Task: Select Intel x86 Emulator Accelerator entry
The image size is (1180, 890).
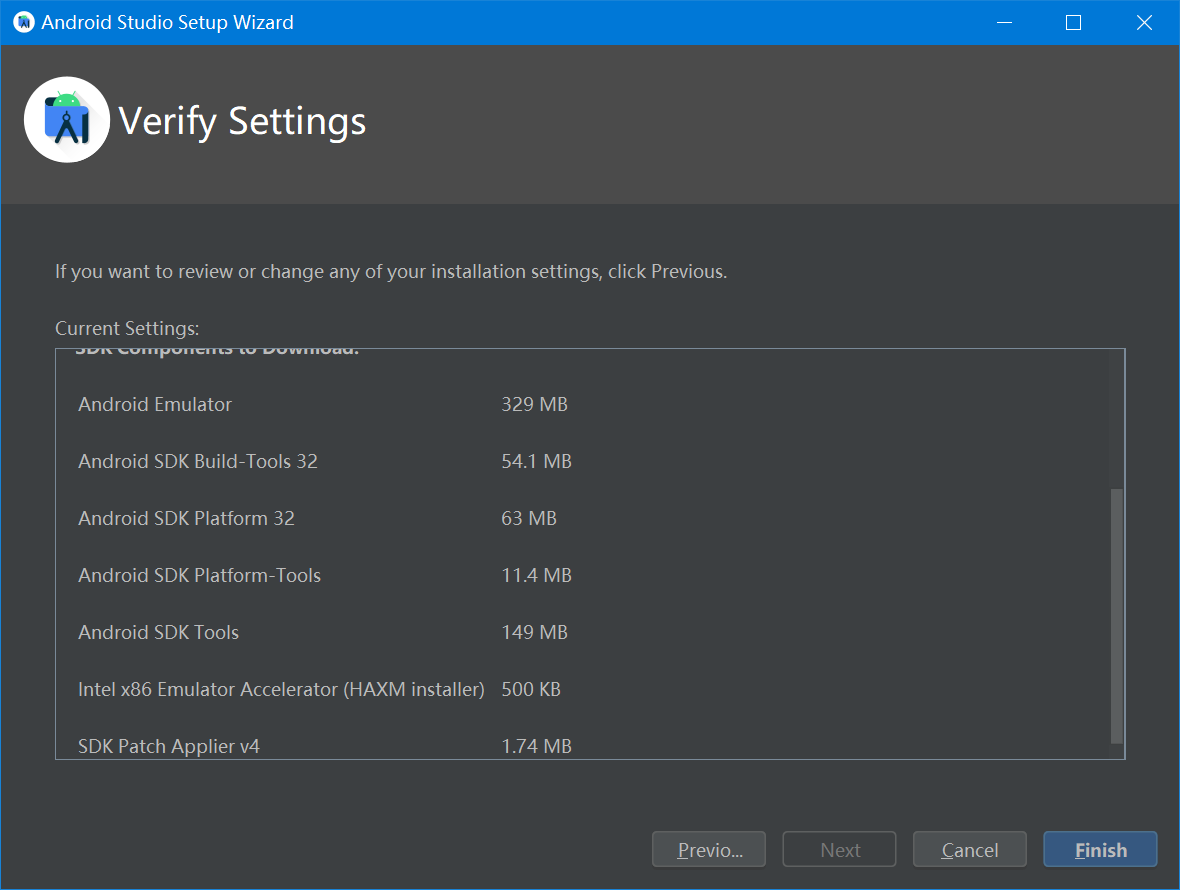Action: click(x=281, y=690)
